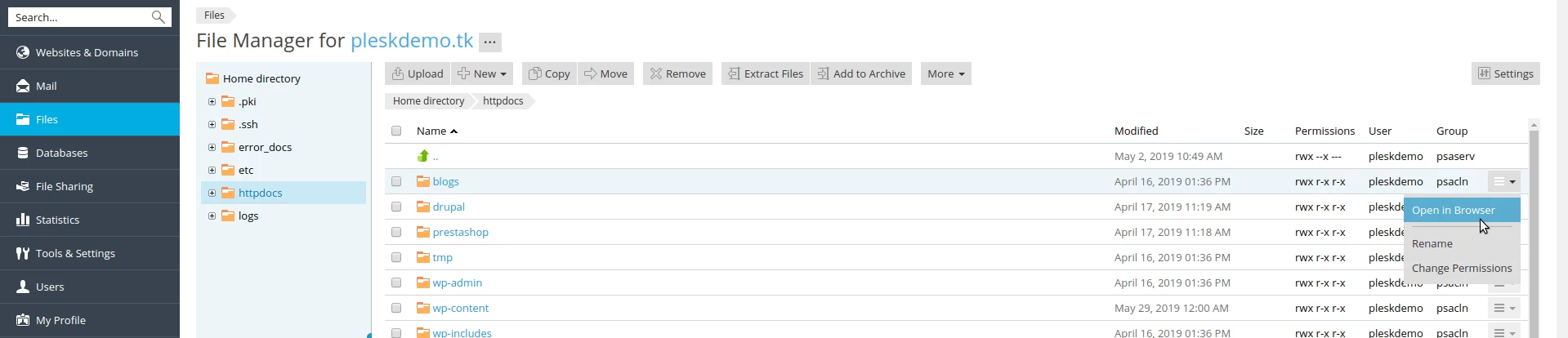The width and height of the screenshot is (1568, 338).
Task: Click the wp-content folder icon
Action: coord(423,308)
